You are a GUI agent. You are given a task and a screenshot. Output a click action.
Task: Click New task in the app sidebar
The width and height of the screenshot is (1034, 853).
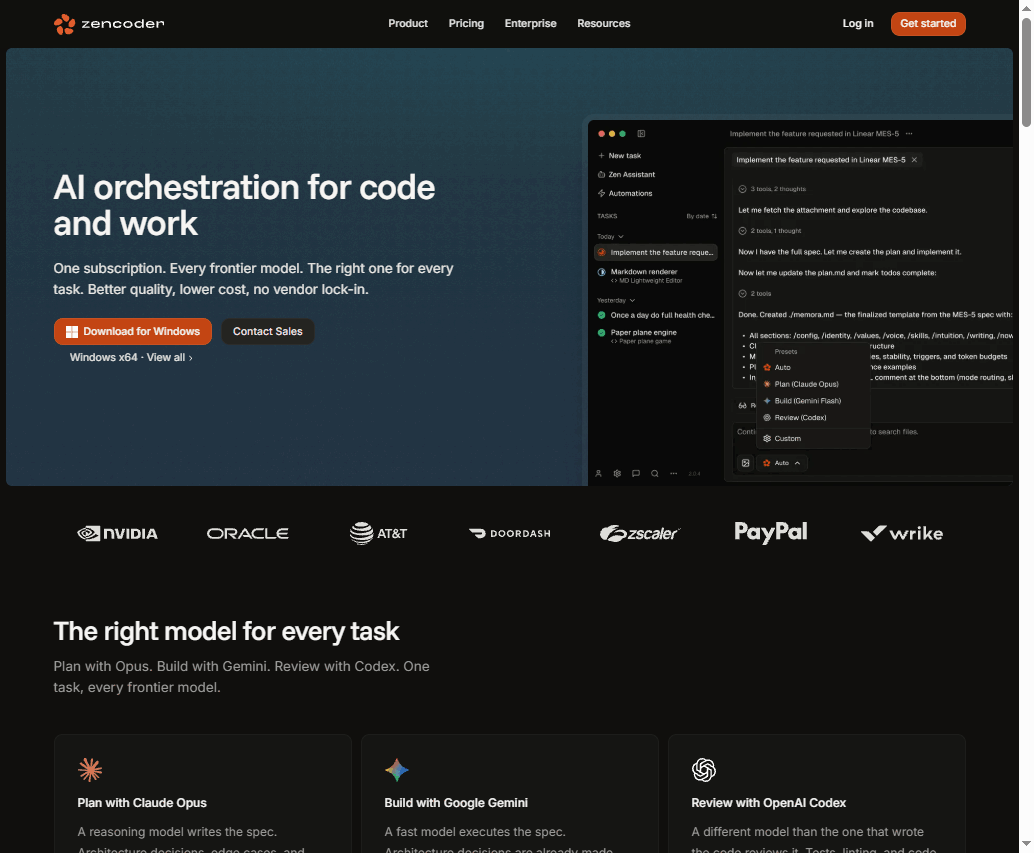[619, 156]
